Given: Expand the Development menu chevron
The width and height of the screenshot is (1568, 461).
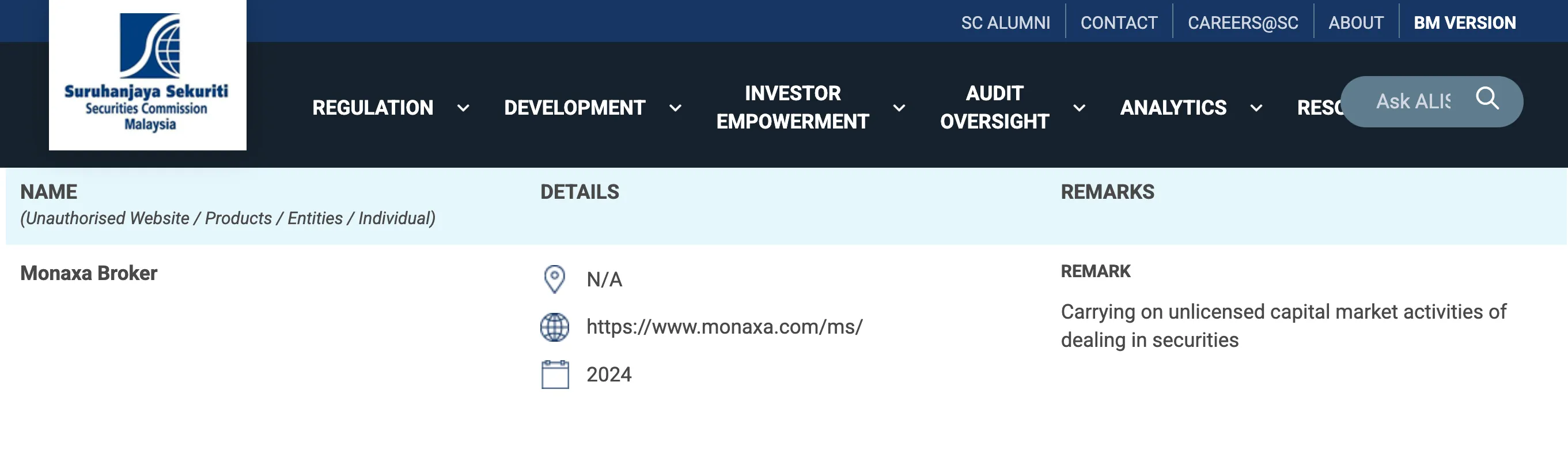Looking at the screenshot, I should coord(675,108).
